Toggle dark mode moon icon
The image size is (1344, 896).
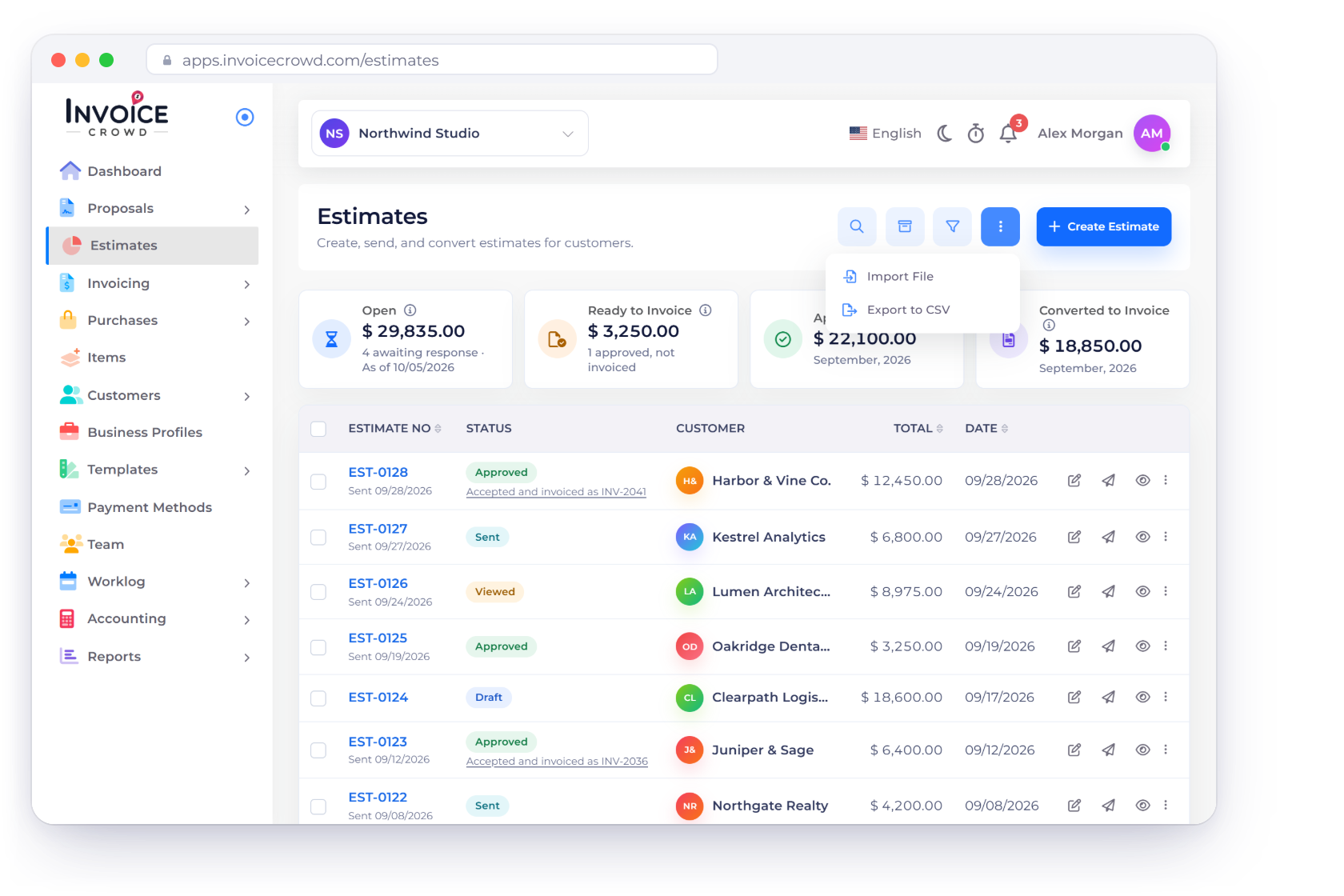(x=945, y=134)
